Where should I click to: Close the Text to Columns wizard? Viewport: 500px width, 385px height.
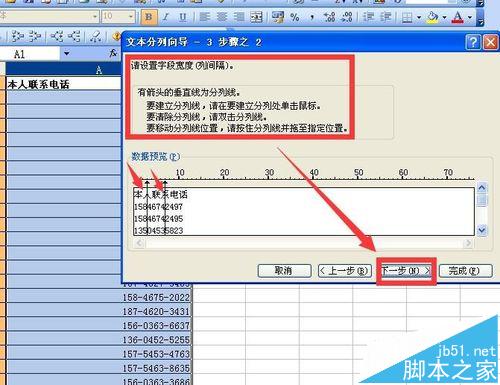(490, 42)
